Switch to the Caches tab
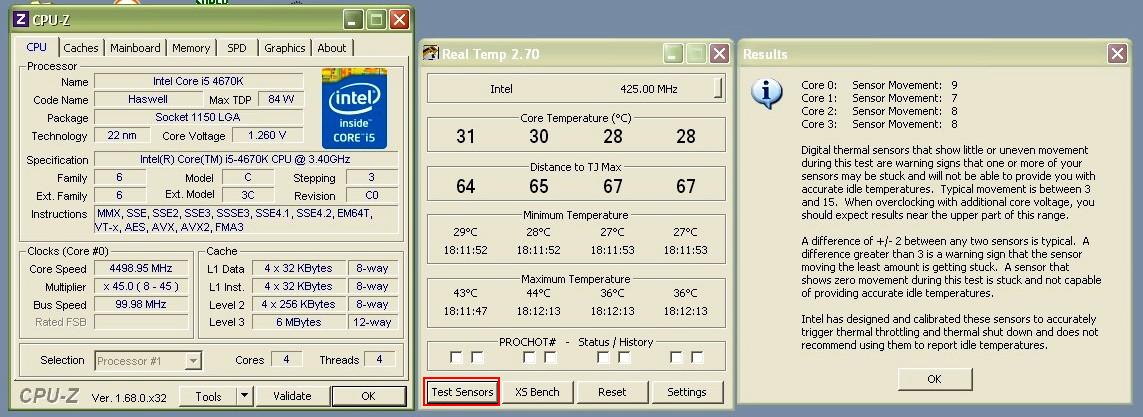Viewport: 1143px width, 417px height. click(x=81, y=48)
